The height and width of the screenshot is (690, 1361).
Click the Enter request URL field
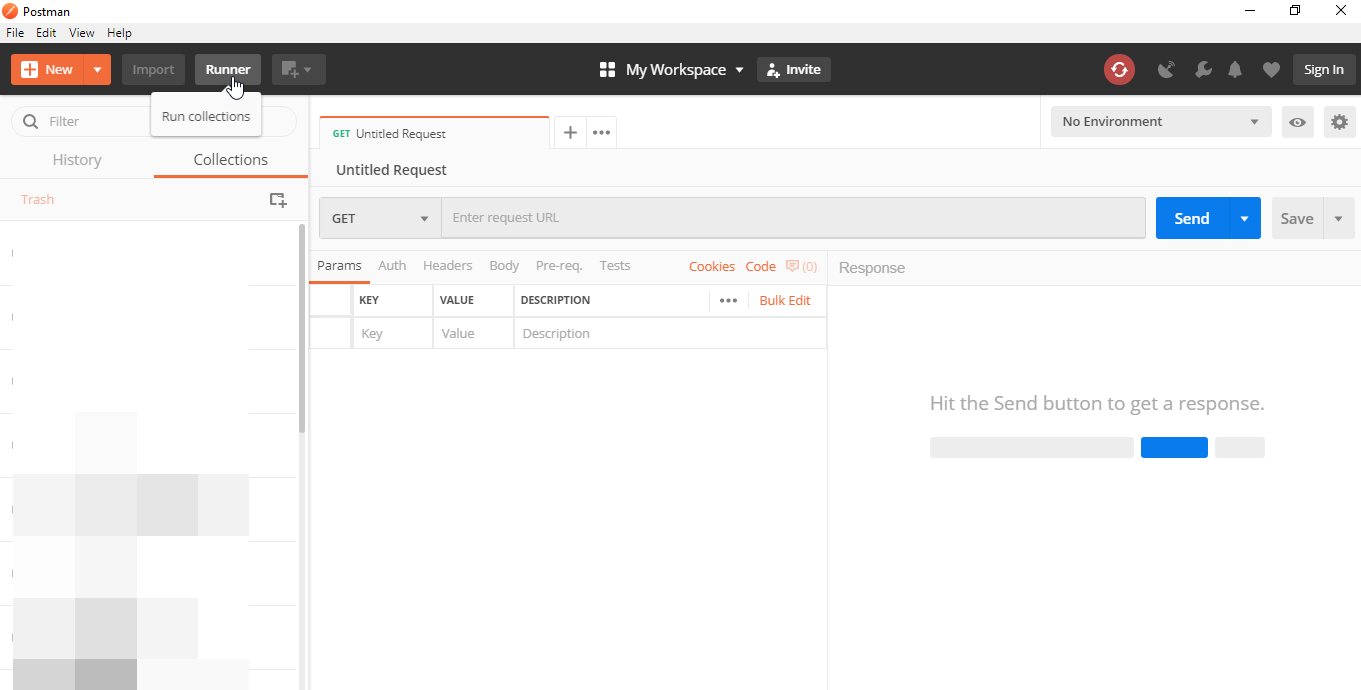(794, 217)
